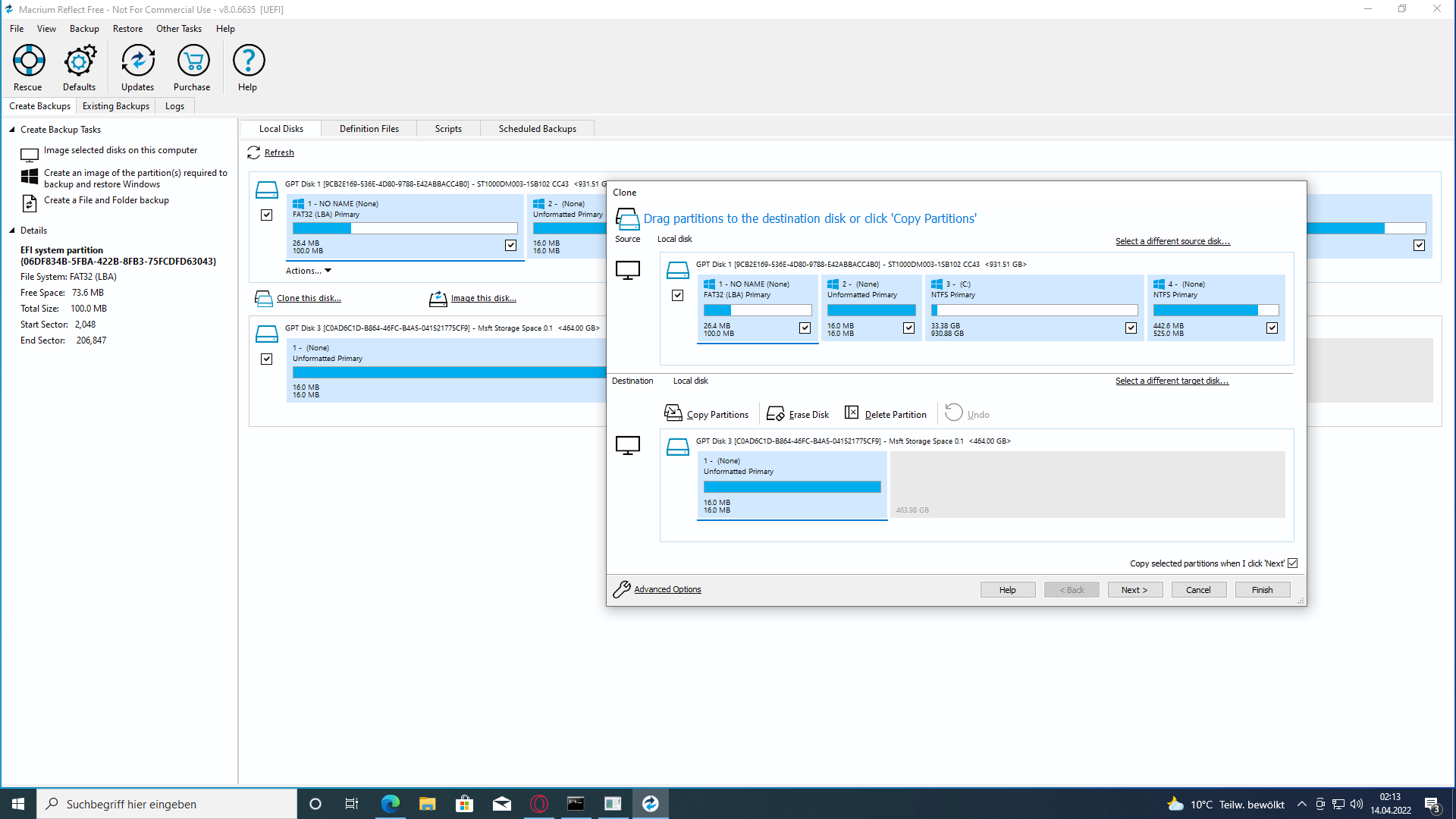This screenshot has height=819, width=1456.
Task: Click 'Select a different target disk...' link
Action: coord(1172,381)
